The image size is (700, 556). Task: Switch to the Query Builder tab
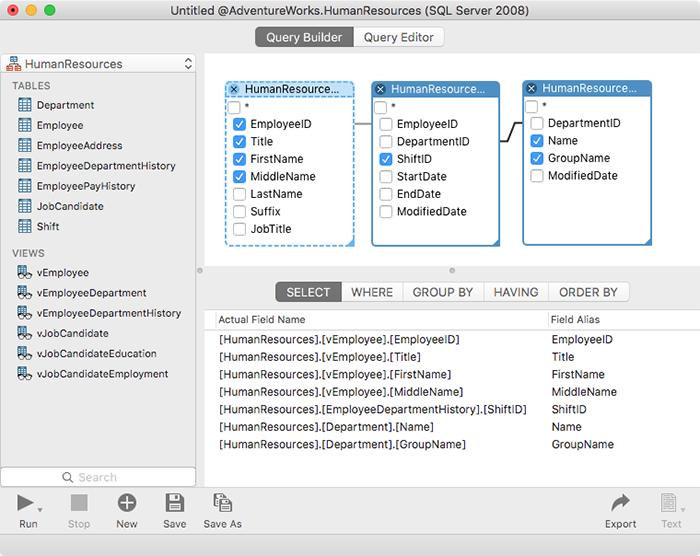(304, 37)
